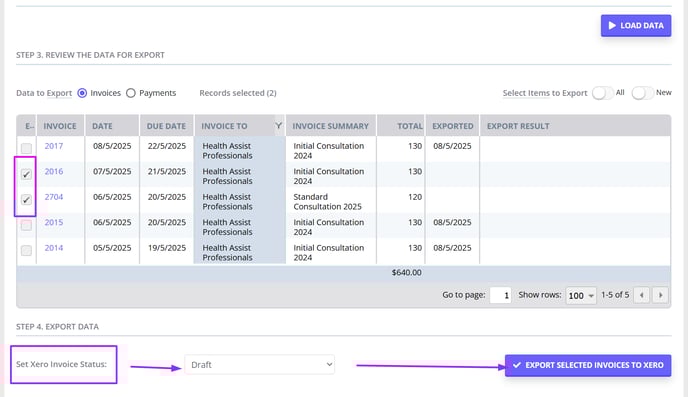Select the Payments radio button

pyautogui.click(x=131, y=93)
